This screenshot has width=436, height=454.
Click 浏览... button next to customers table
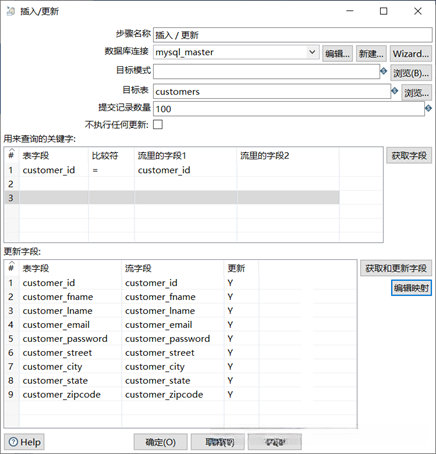tap(416, 92)
